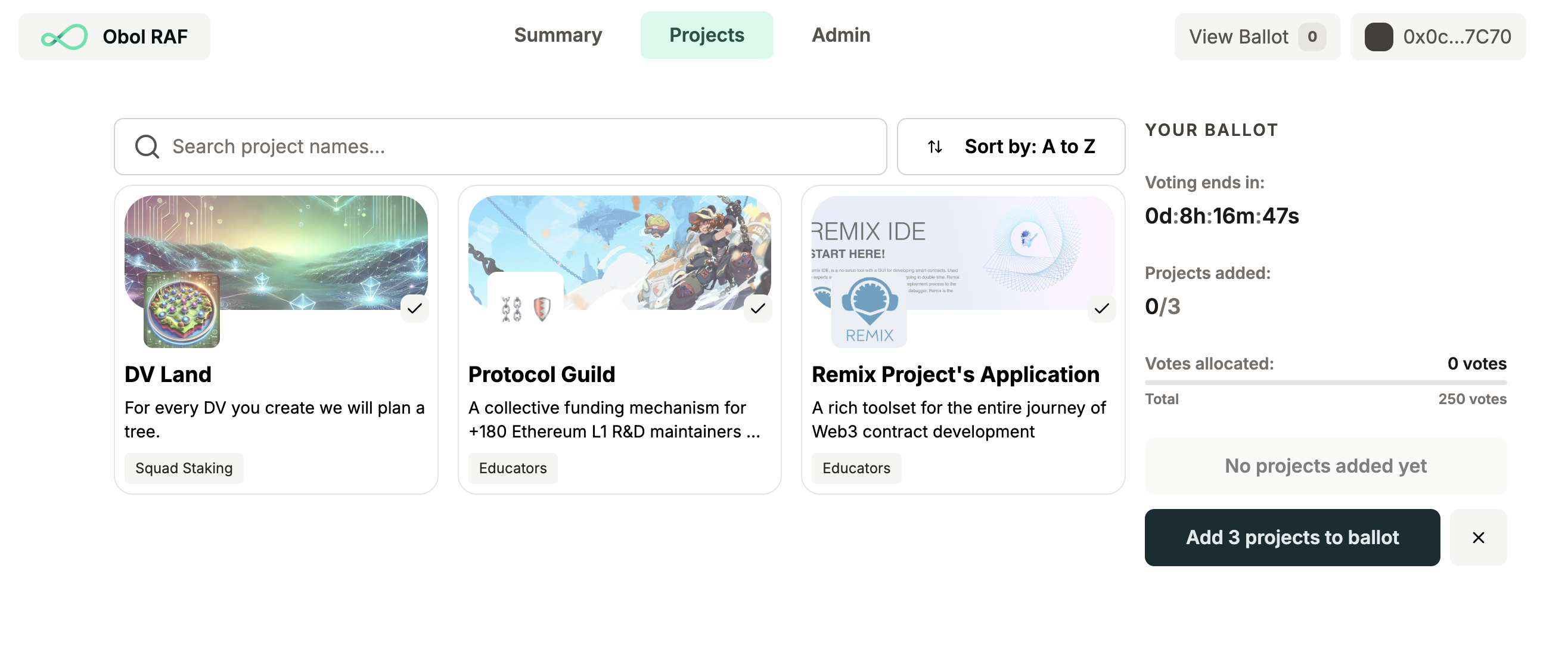This screenshot has height=658, width=1568.
Task: Click the Protocol Guild chain logo
Action: click(x=525, y=309)
